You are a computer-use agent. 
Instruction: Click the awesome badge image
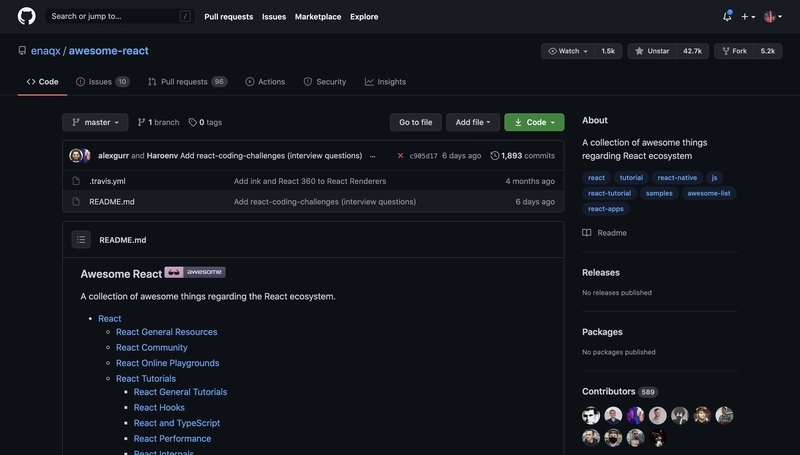tap(195, 272)
